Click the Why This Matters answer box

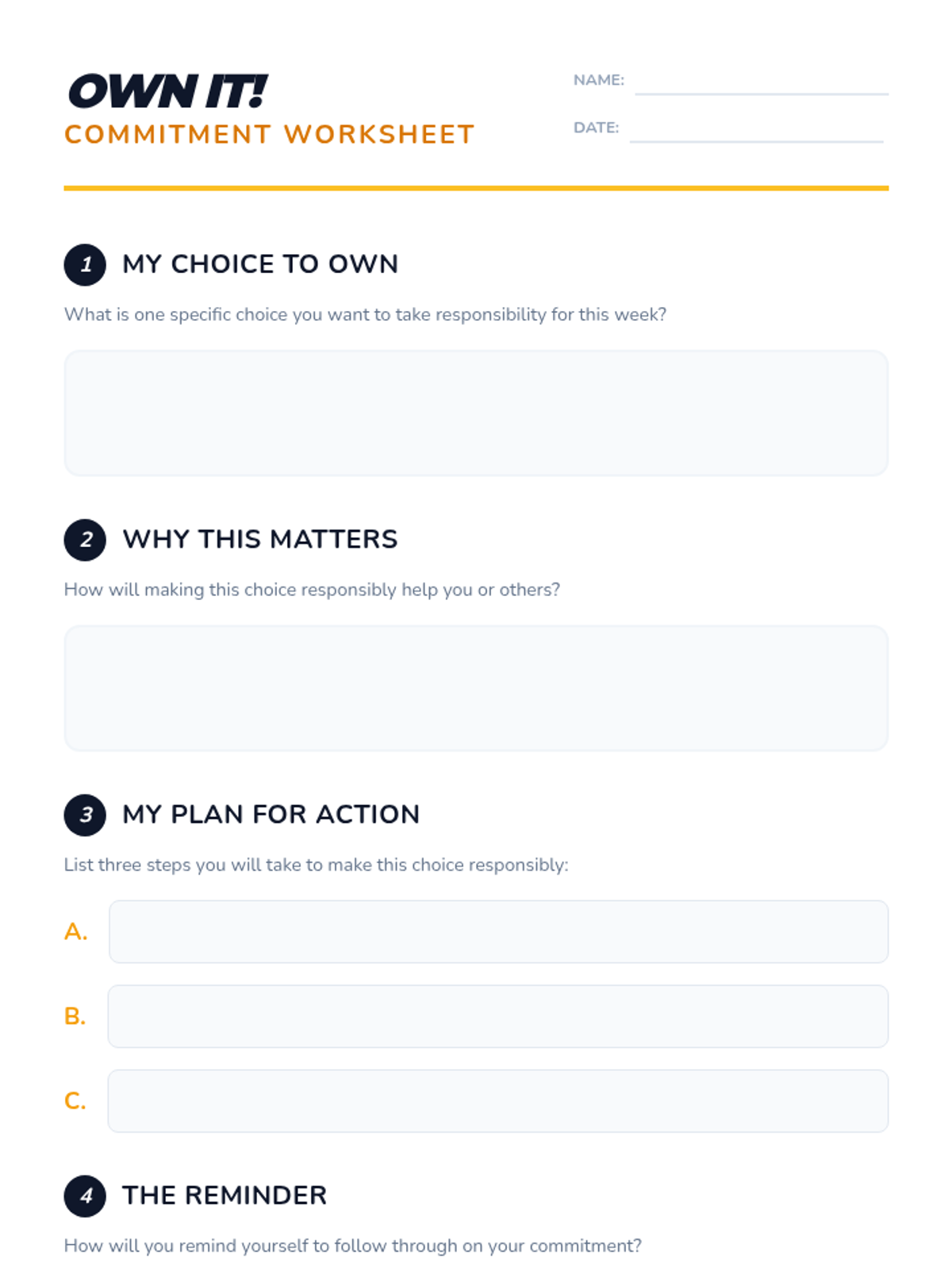click(476, 688)
